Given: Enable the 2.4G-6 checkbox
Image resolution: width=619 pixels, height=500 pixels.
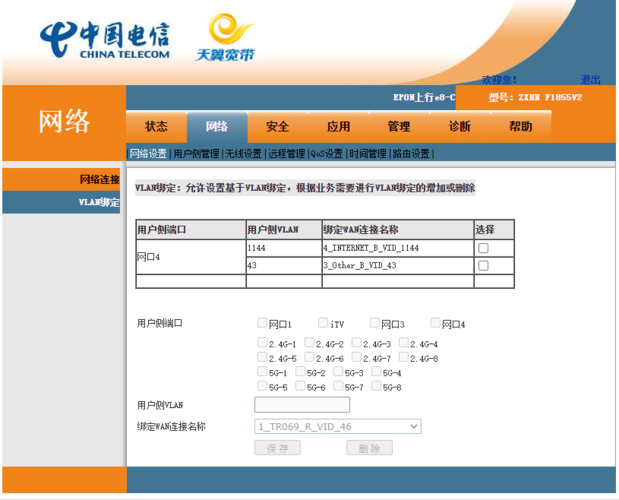Looking at the screenshot, I should point(310,357).
